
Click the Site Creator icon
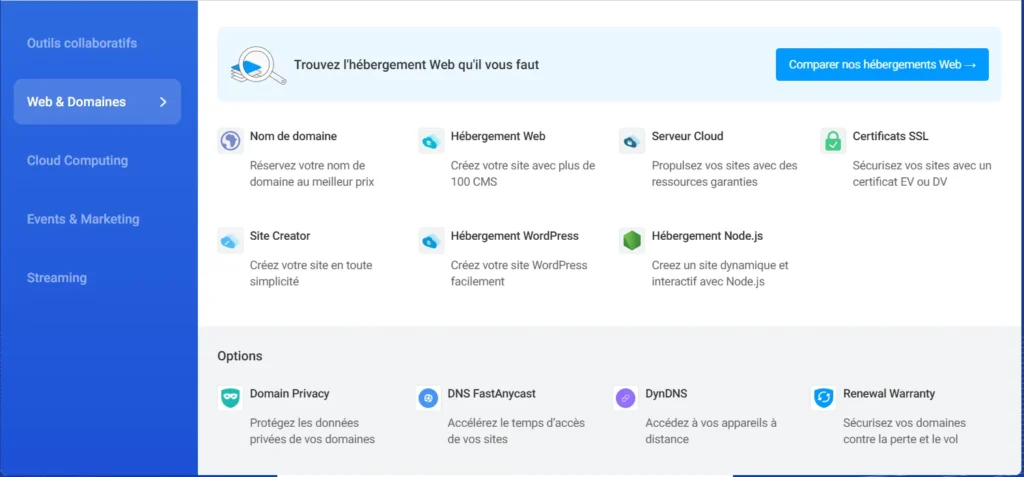pyautogui.click(x=230, y=241)
